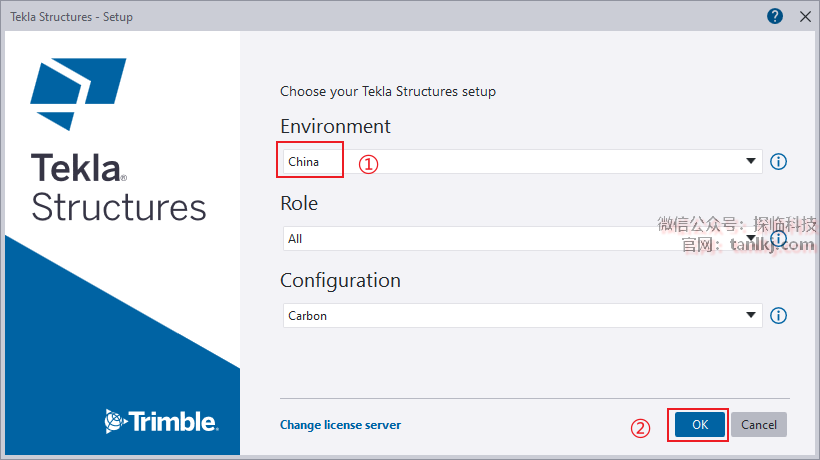Image resolution: width=820 pixels, height=460 pixels.
Task: Expand the Role dropdown arrow
Action: click(x=751, y=239)
